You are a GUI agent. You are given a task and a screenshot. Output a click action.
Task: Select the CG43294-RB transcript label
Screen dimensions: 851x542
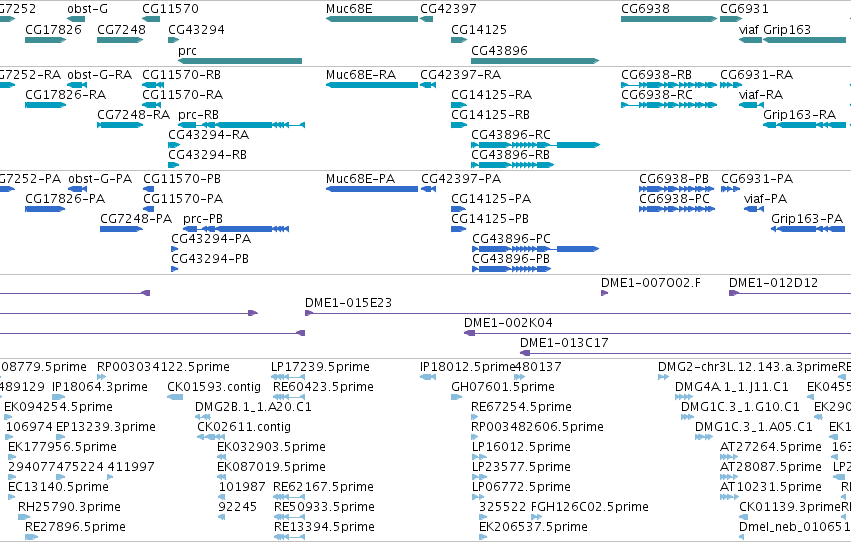tap(207, 155)
